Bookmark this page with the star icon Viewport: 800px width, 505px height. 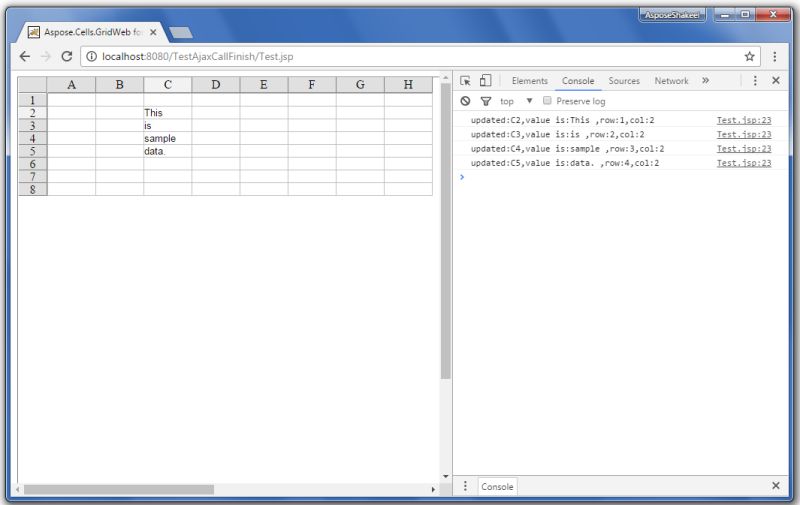point(749,57)
